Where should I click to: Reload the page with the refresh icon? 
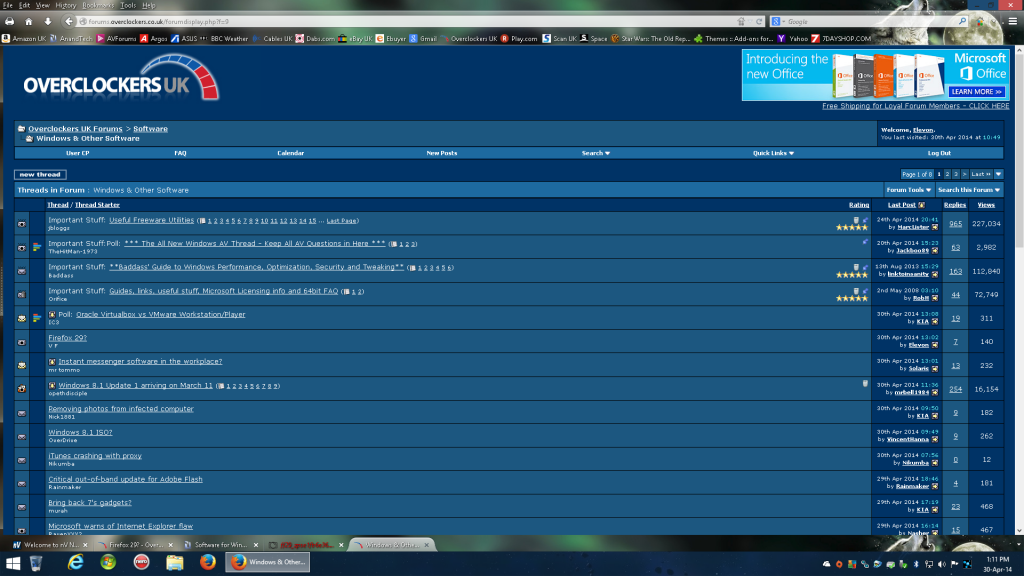759,22
